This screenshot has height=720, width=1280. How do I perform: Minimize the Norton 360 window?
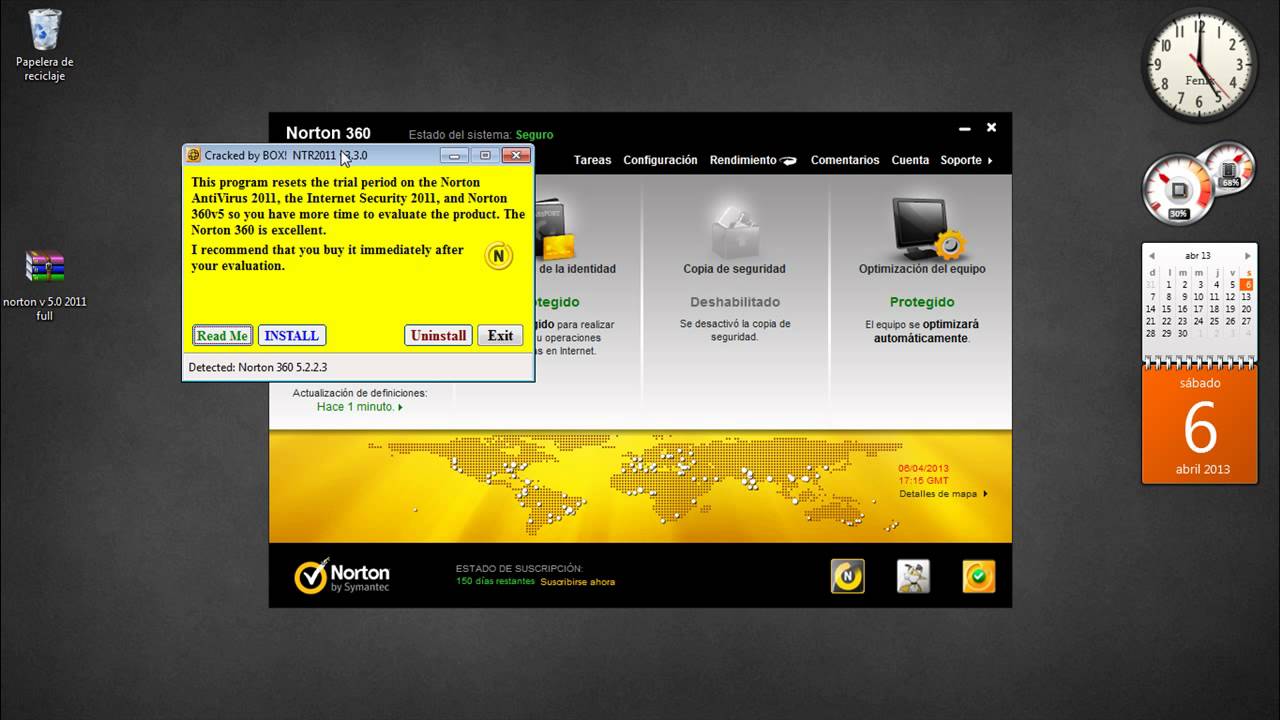964,128
